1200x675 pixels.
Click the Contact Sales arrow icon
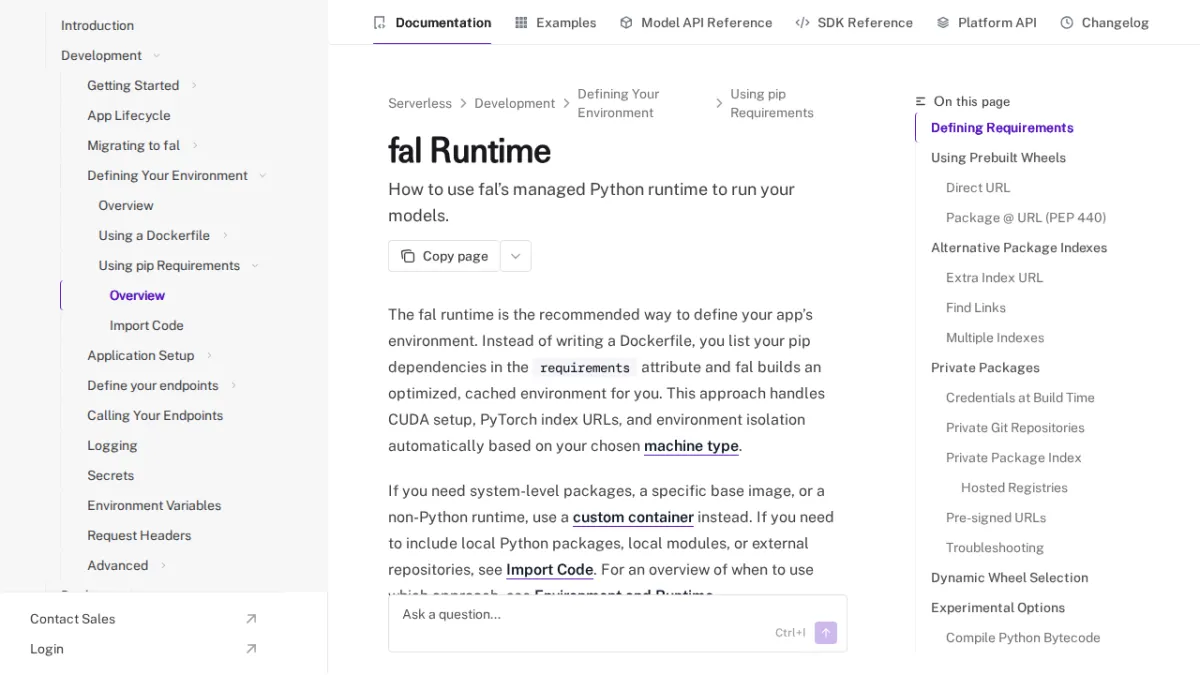pyautogui.click(x=251, y=619)
